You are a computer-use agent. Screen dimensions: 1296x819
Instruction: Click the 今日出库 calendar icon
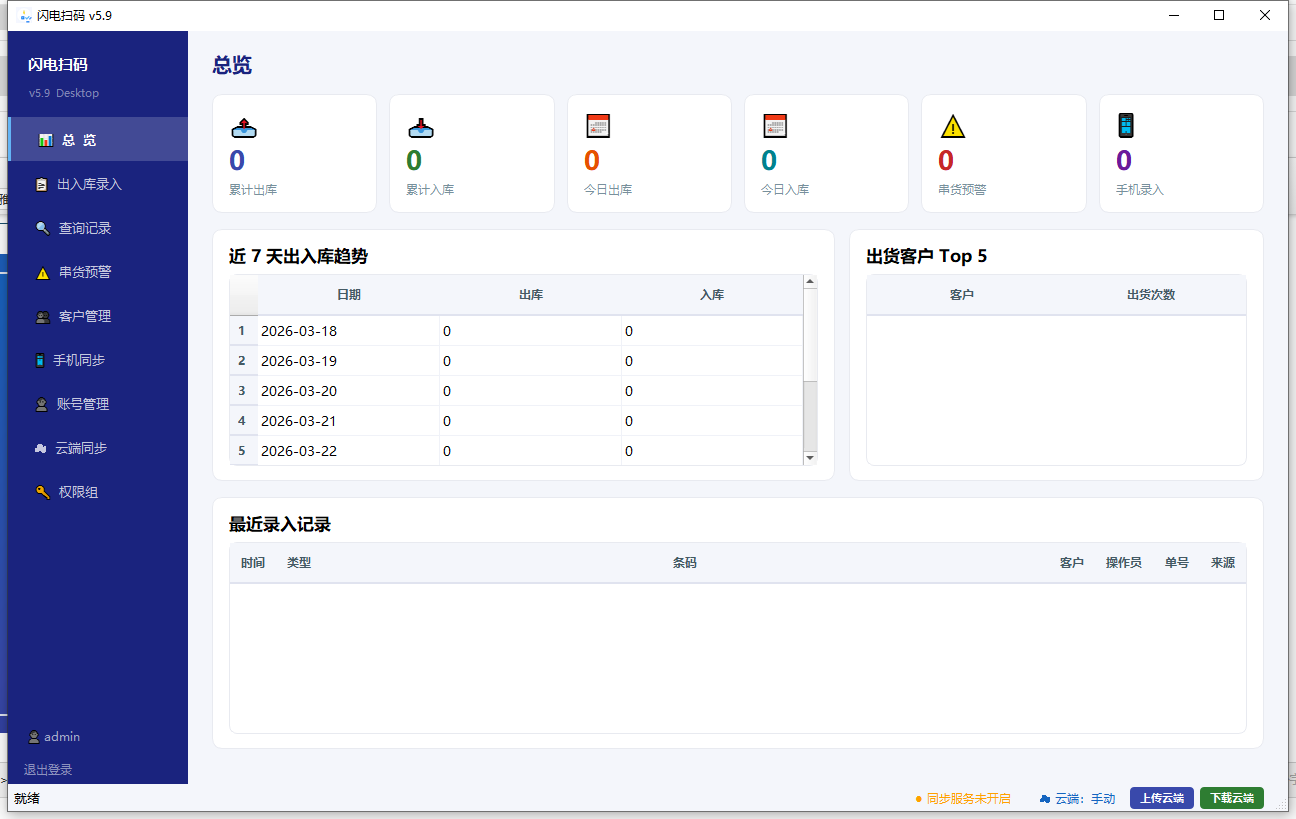click(598, 126)
